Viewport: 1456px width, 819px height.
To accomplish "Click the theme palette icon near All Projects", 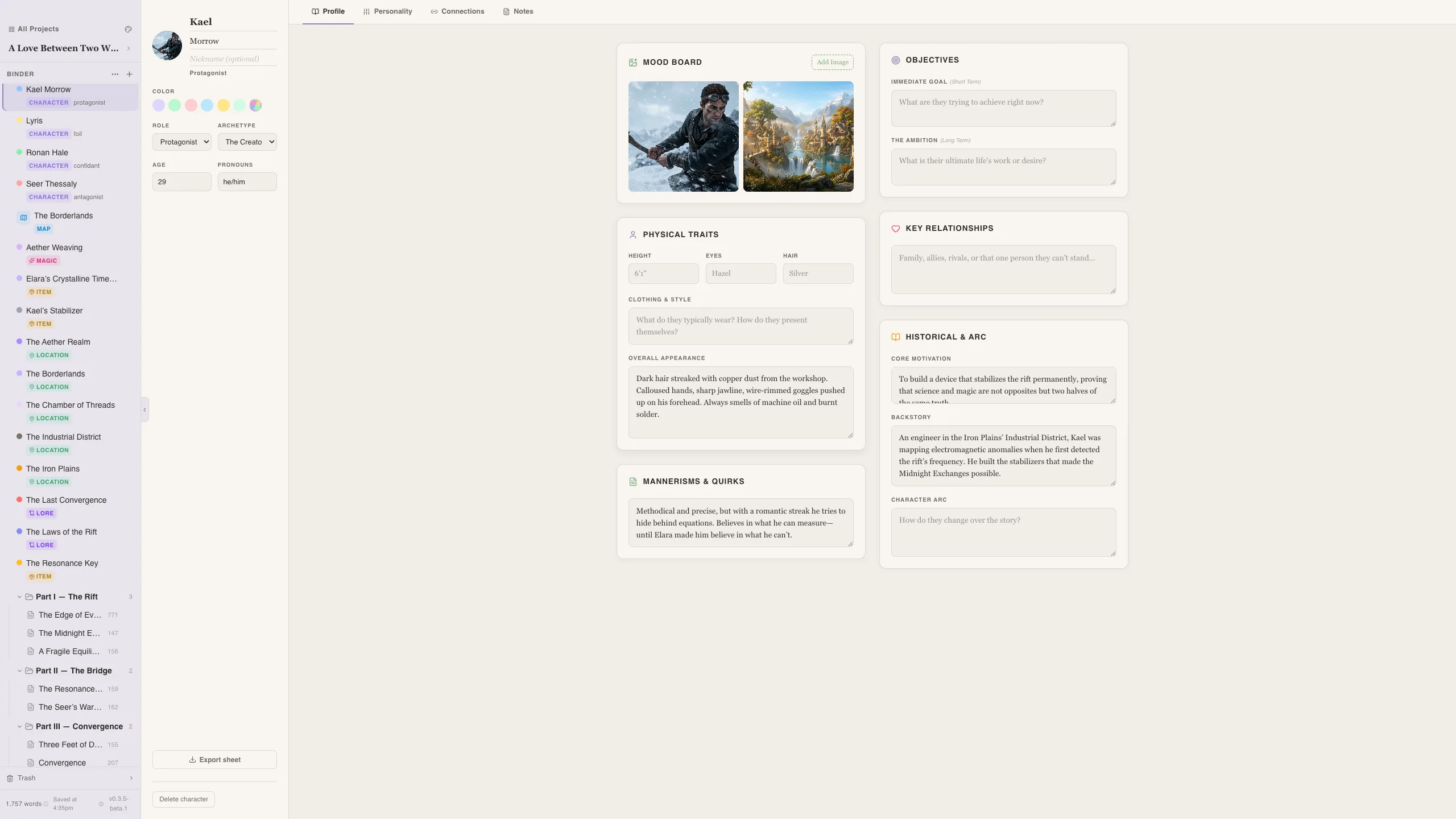I will pyautogui.click(x=128, y=29).
